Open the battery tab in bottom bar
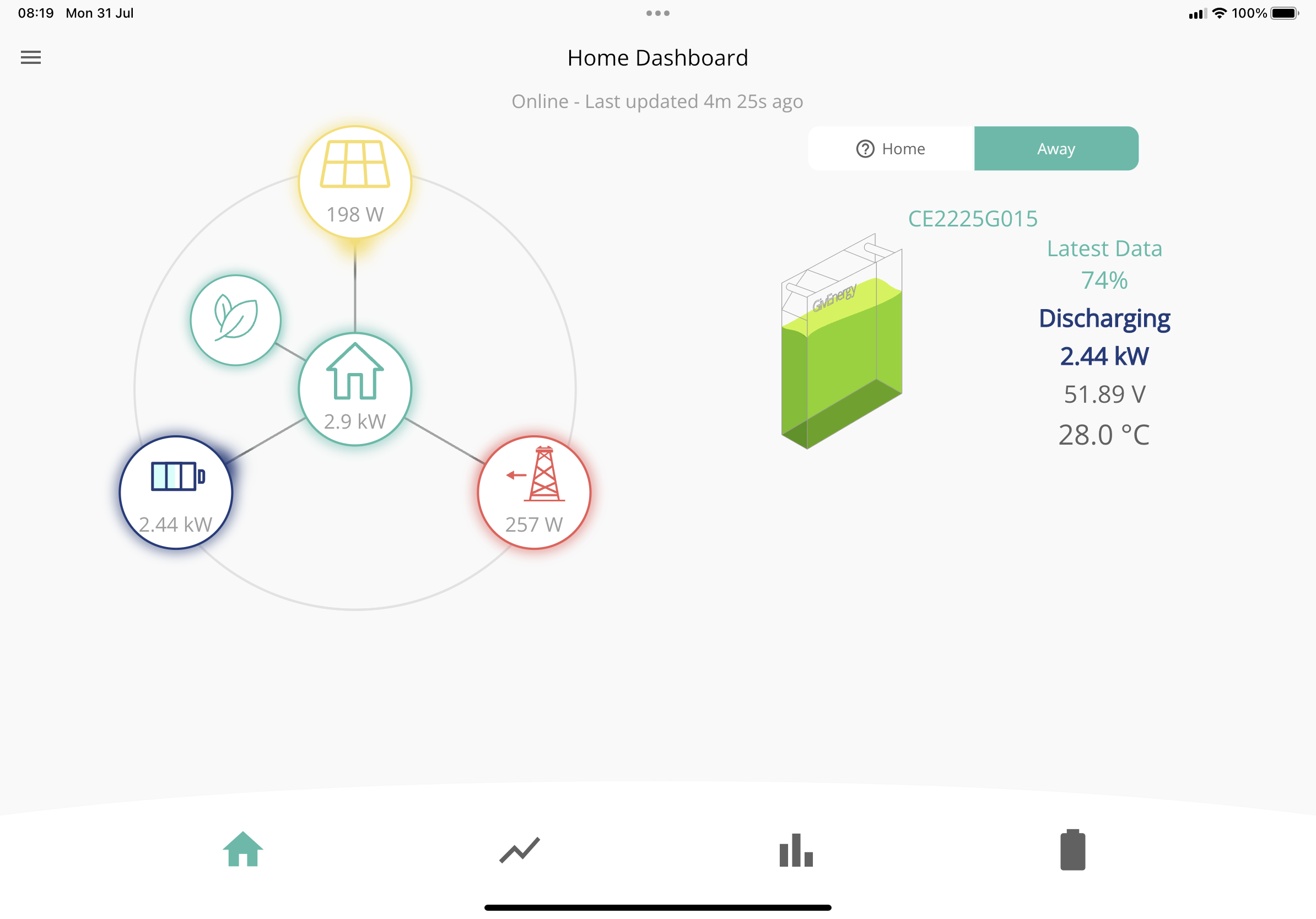The image size is (1316, 919). click(1073, 850)
